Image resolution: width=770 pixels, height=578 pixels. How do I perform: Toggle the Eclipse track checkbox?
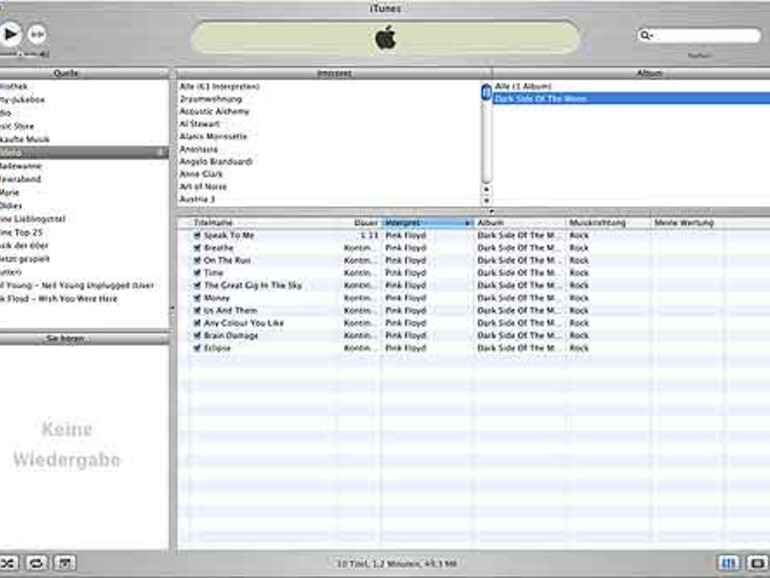coord(197,348)
